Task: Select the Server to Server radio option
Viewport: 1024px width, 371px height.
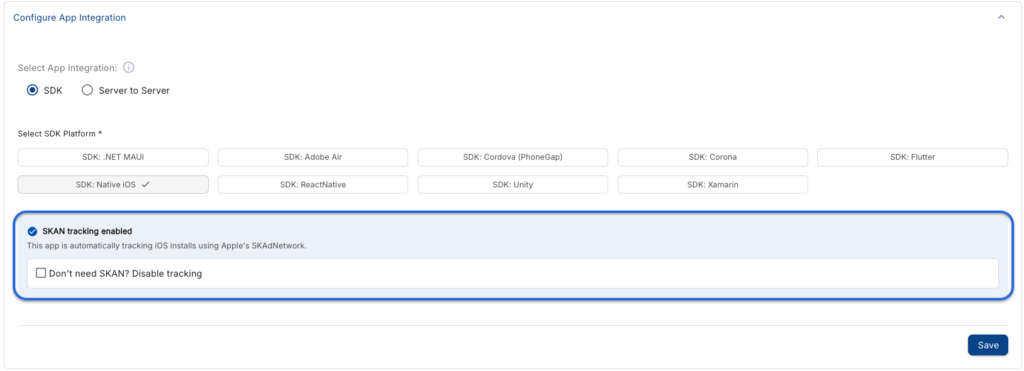Action: [88, 91]
